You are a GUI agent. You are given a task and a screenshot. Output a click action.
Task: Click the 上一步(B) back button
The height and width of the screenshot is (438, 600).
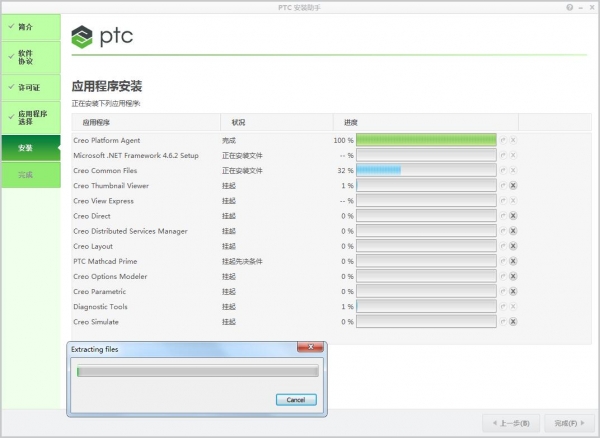click(x=511, y=423)
